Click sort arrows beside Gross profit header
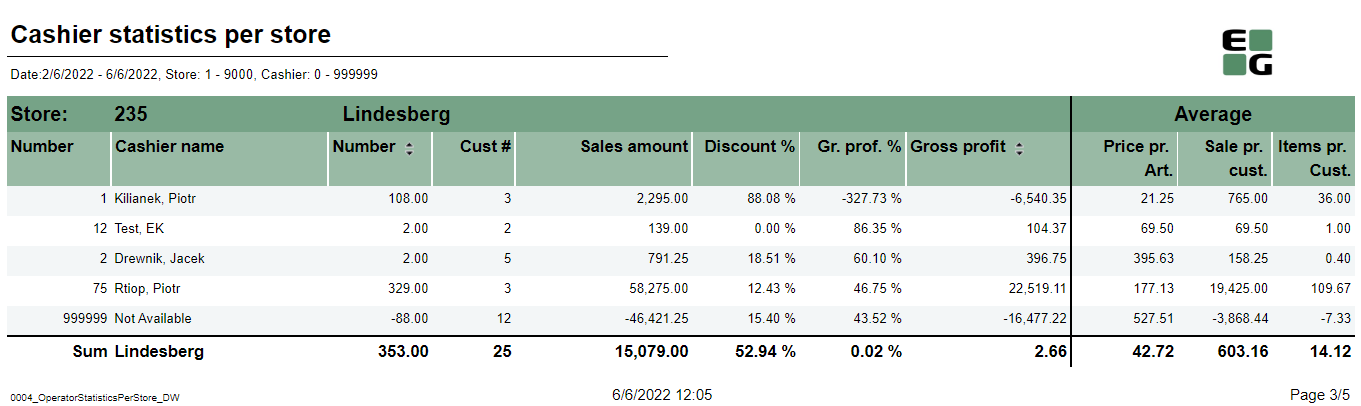Viewport: 1361px width, 406px height. (1019, 148)
